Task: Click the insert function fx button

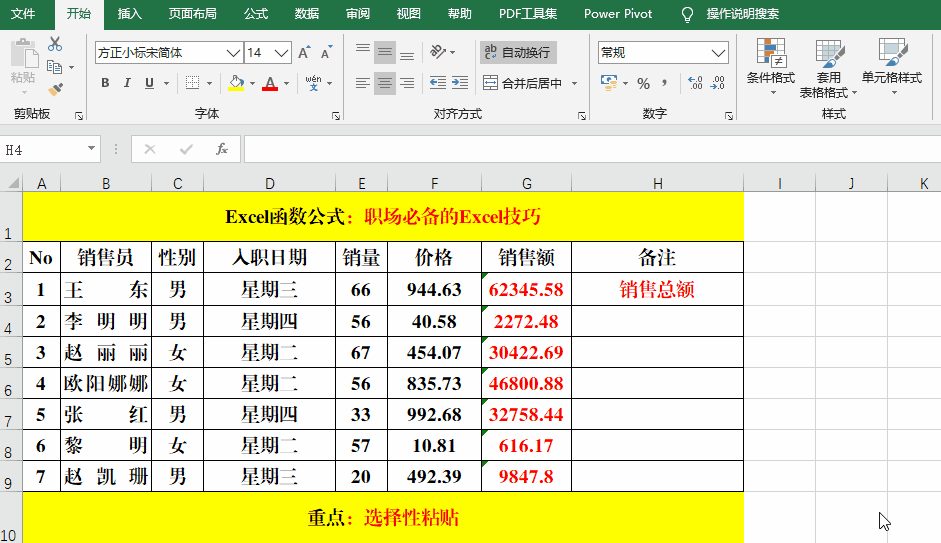Action: [221, 149]
